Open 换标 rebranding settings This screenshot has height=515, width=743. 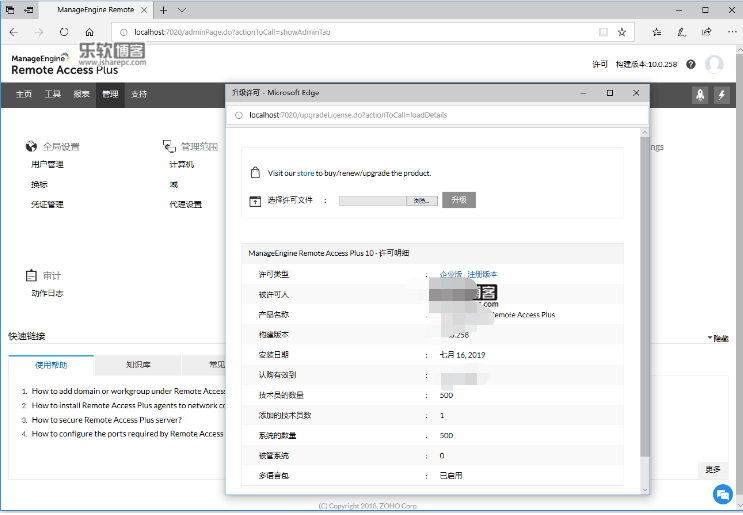(x=39, y=184)
